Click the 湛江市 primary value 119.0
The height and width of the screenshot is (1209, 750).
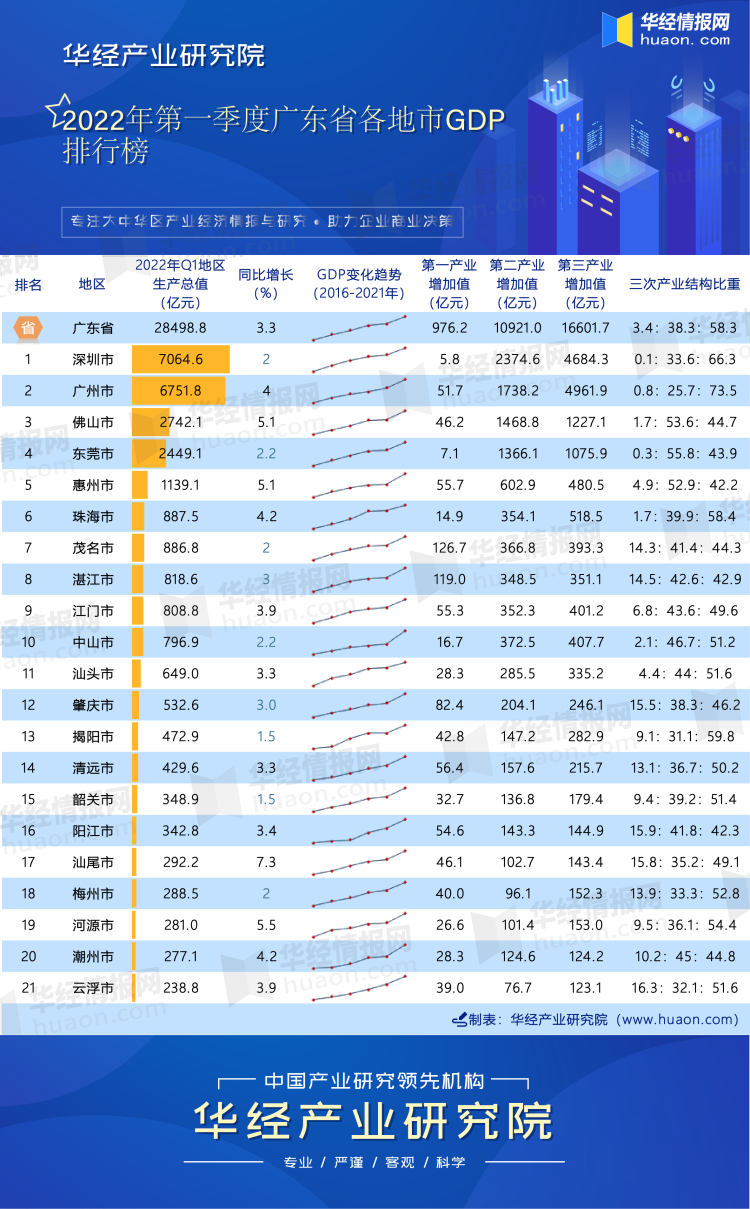pos(449,579)
